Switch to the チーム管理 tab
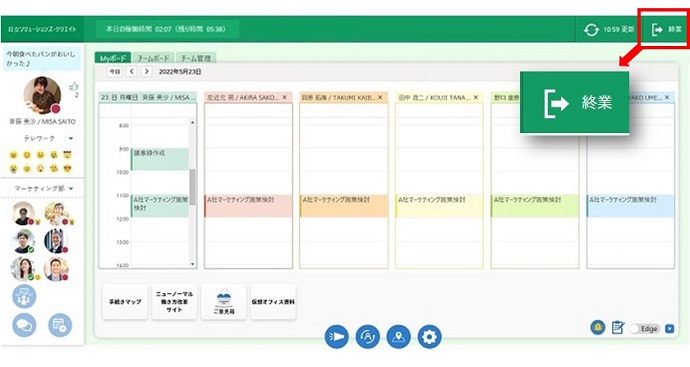This screenshot has width=690, height=367. pos(196,58)
